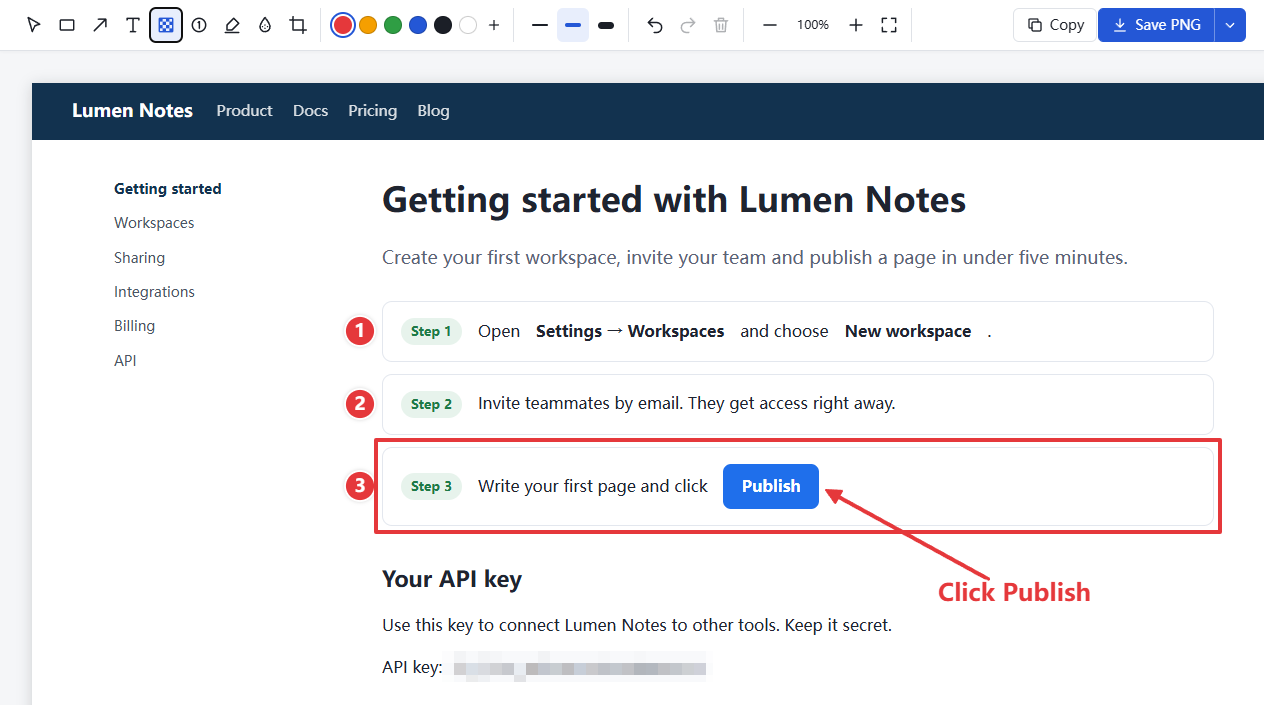
Task: Click the Step 2 badge
Action: click(x=431, y=404)
